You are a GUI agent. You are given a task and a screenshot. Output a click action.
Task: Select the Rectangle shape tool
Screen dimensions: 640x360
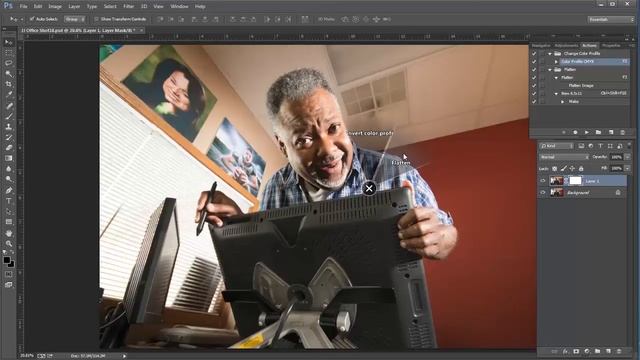tap(8, 222)
